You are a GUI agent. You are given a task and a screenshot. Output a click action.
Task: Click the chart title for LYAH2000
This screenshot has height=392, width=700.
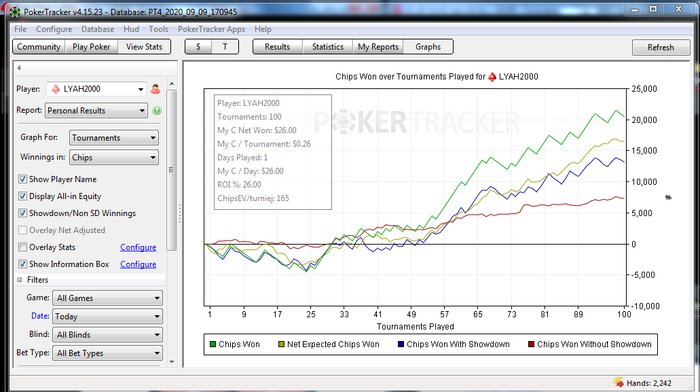437,77
